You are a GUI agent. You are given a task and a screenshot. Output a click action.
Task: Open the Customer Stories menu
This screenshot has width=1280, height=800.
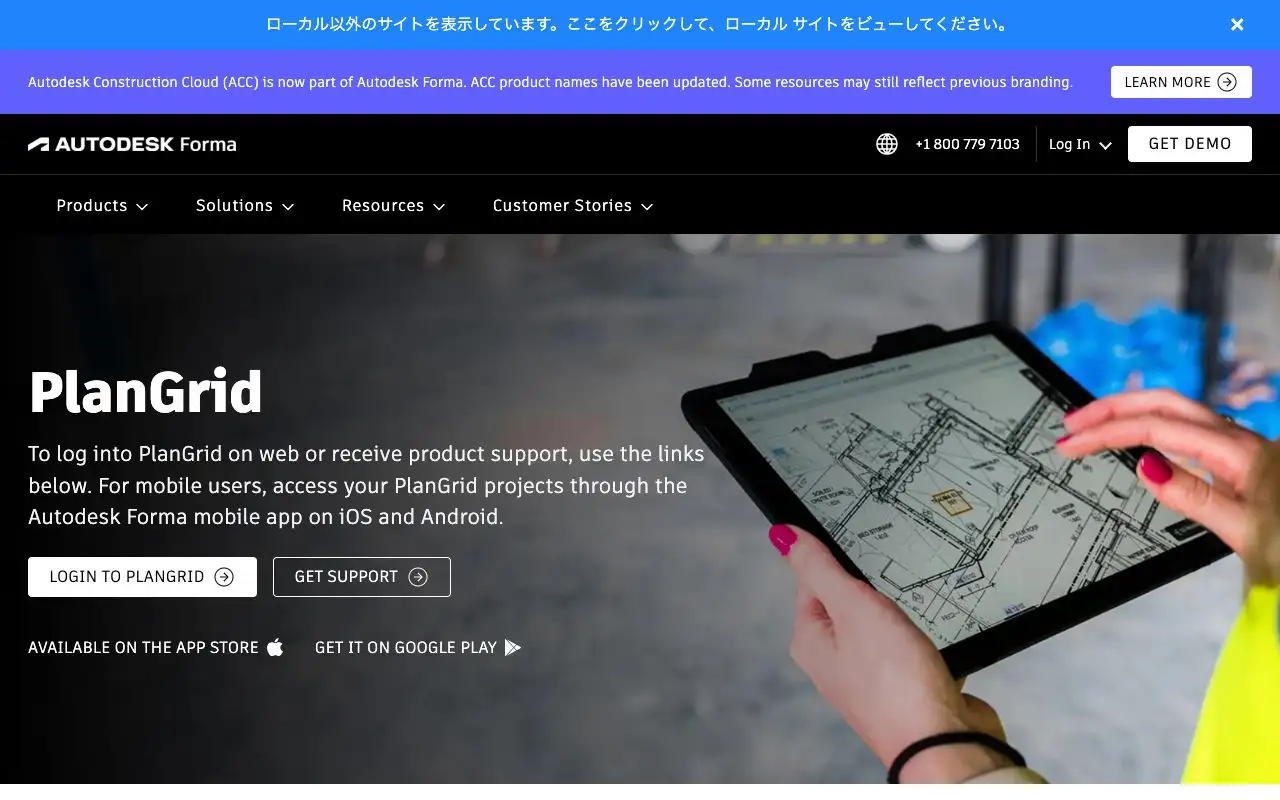pyautogui.click(x=572, y=205)
